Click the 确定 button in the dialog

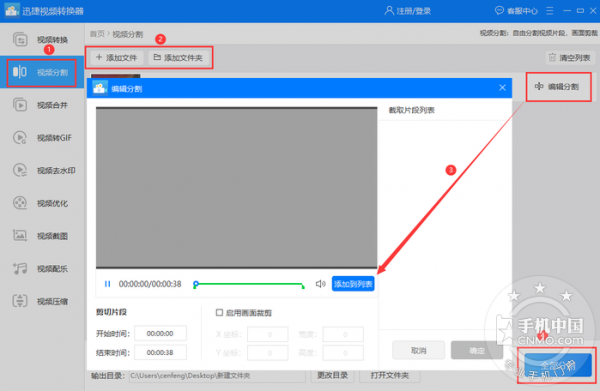click(x=477, y=350)
